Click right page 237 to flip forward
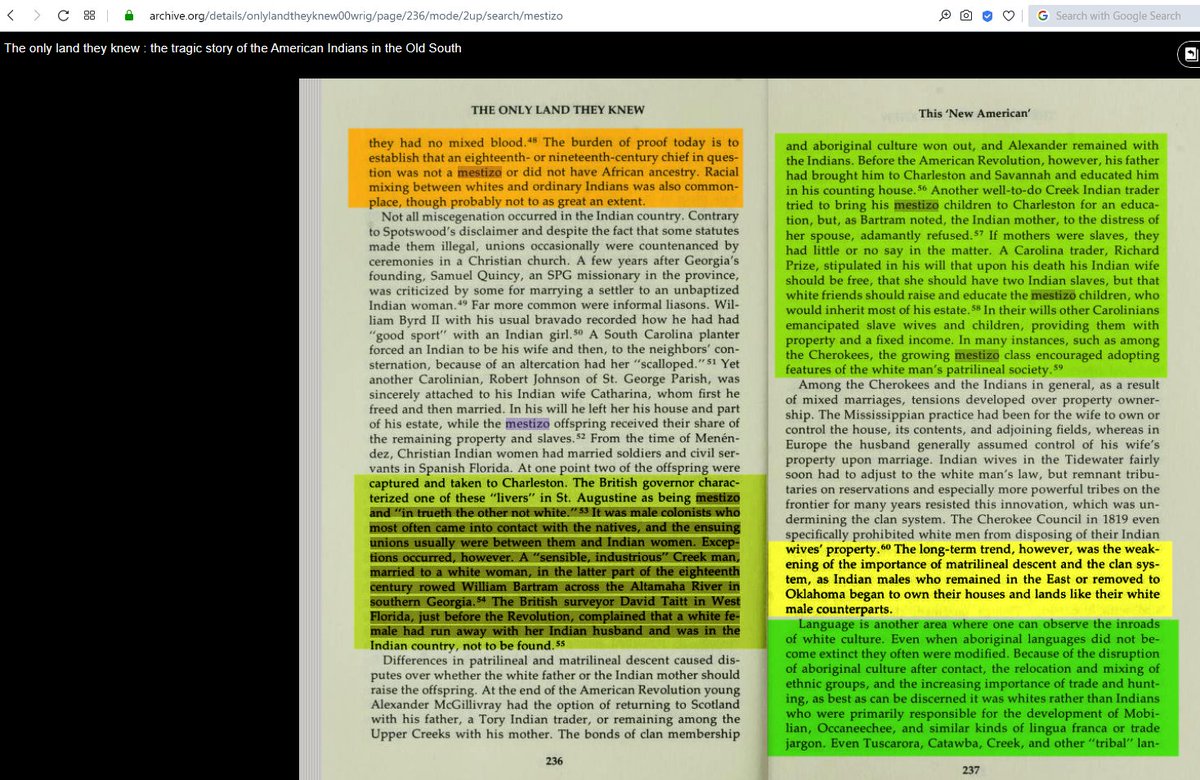This screenshot has width=1200, height=780. coord(985,430)
